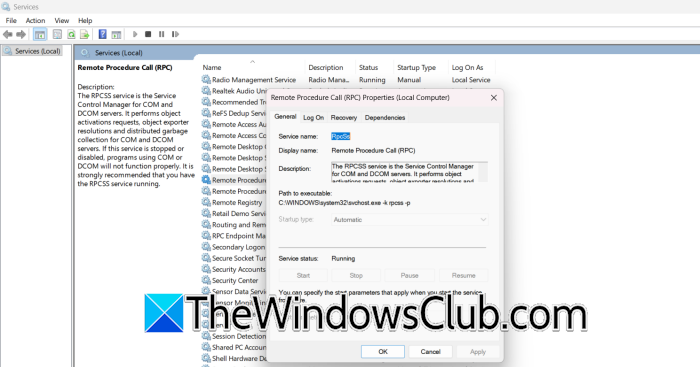This screenshot has height=367, width=700.
Task: Click the Refresh toolbar icon
Action: click(71, 34)
